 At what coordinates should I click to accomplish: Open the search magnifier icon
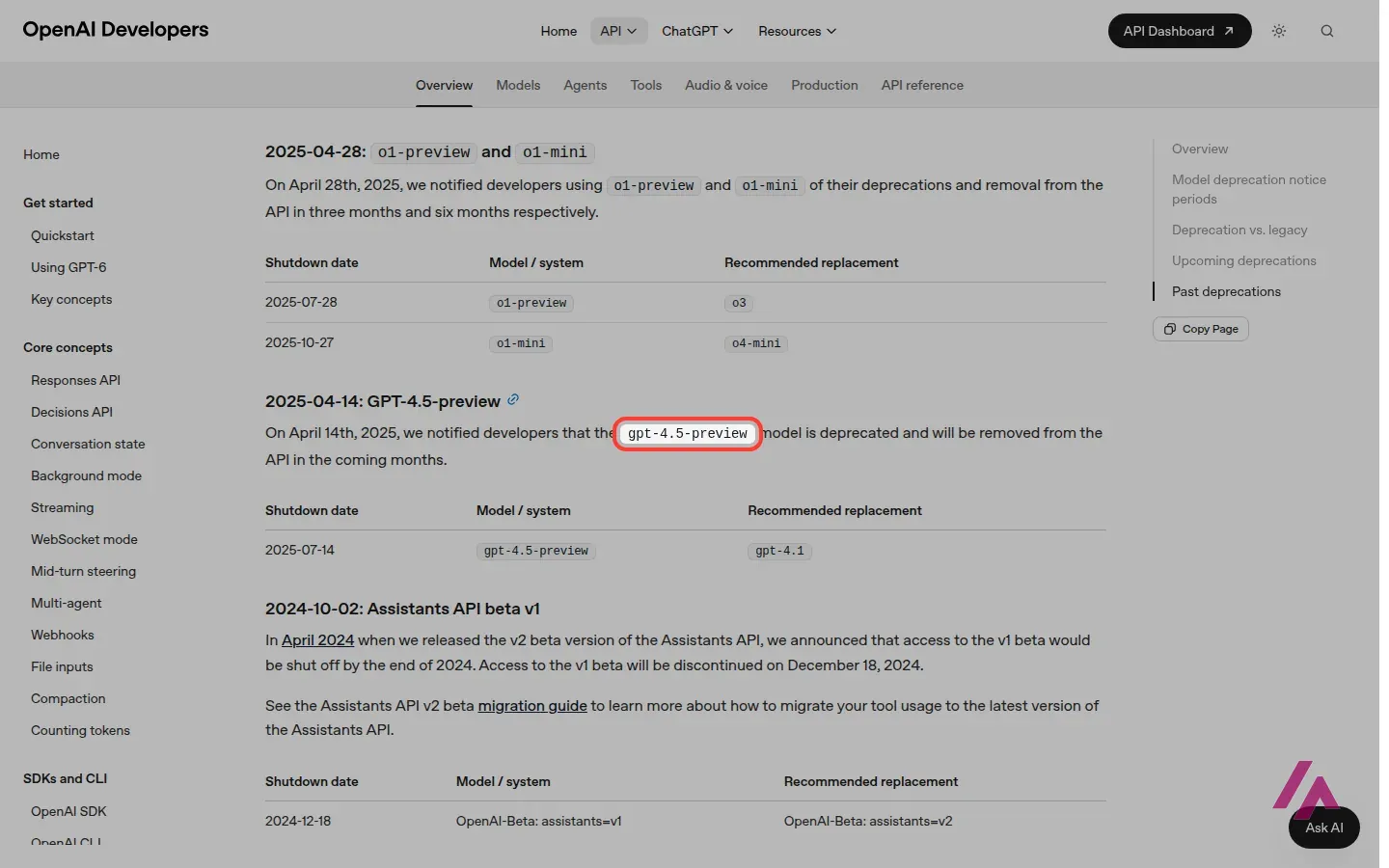[x=1327, y=31]
